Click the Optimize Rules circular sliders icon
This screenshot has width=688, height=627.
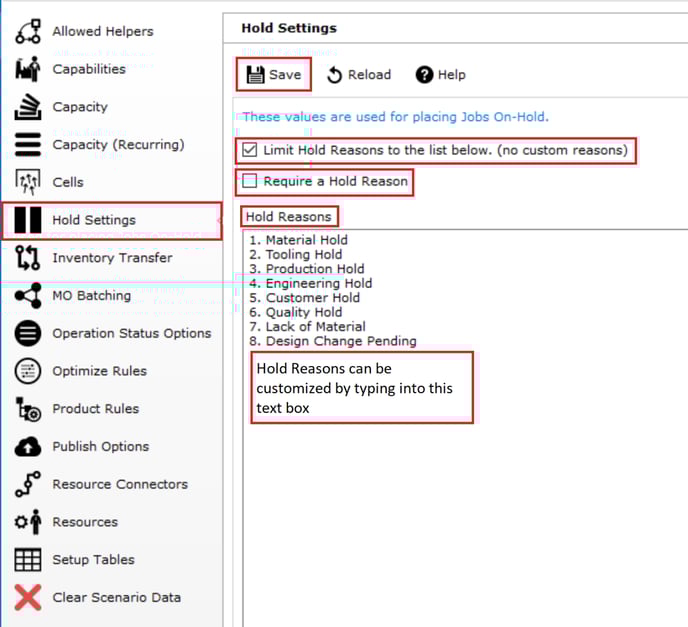tap(28, 371)
